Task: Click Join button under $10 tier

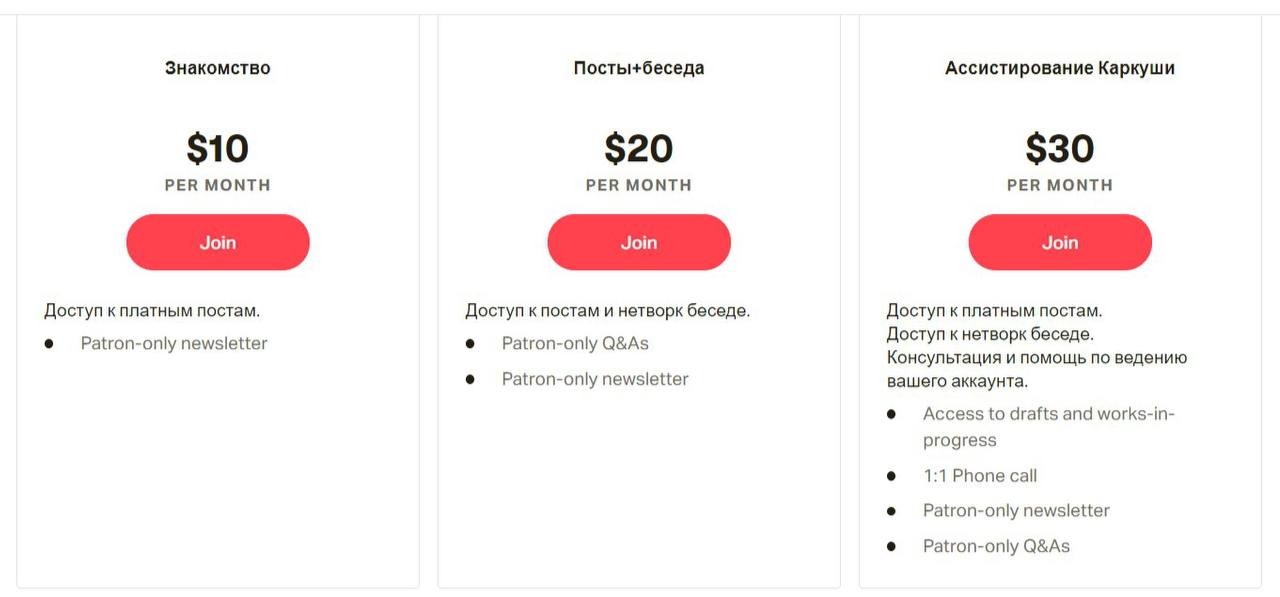Action: click(x=217, y=242)
